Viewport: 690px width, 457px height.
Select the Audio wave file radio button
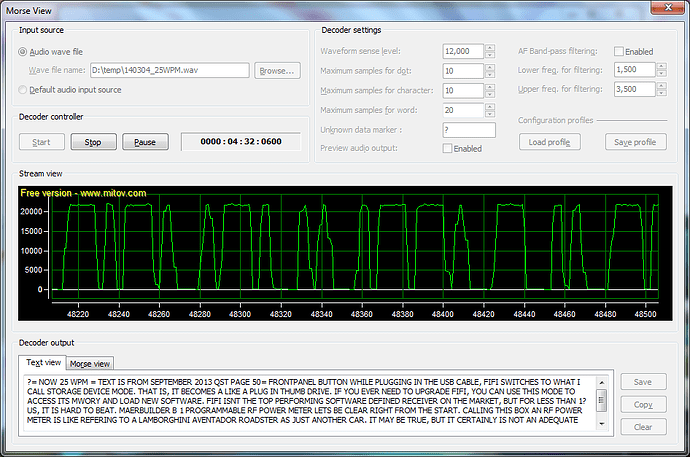tap(24, 52)
